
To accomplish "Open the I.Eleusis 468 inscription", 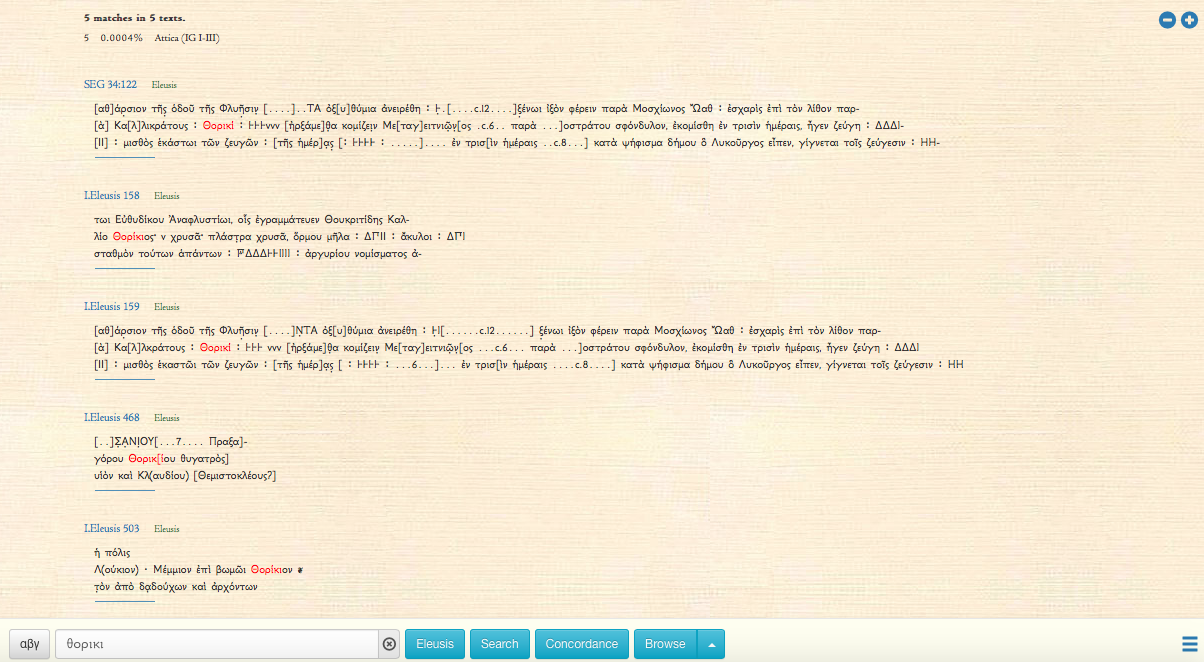I will pyautogui.click(x=112, y=417).
